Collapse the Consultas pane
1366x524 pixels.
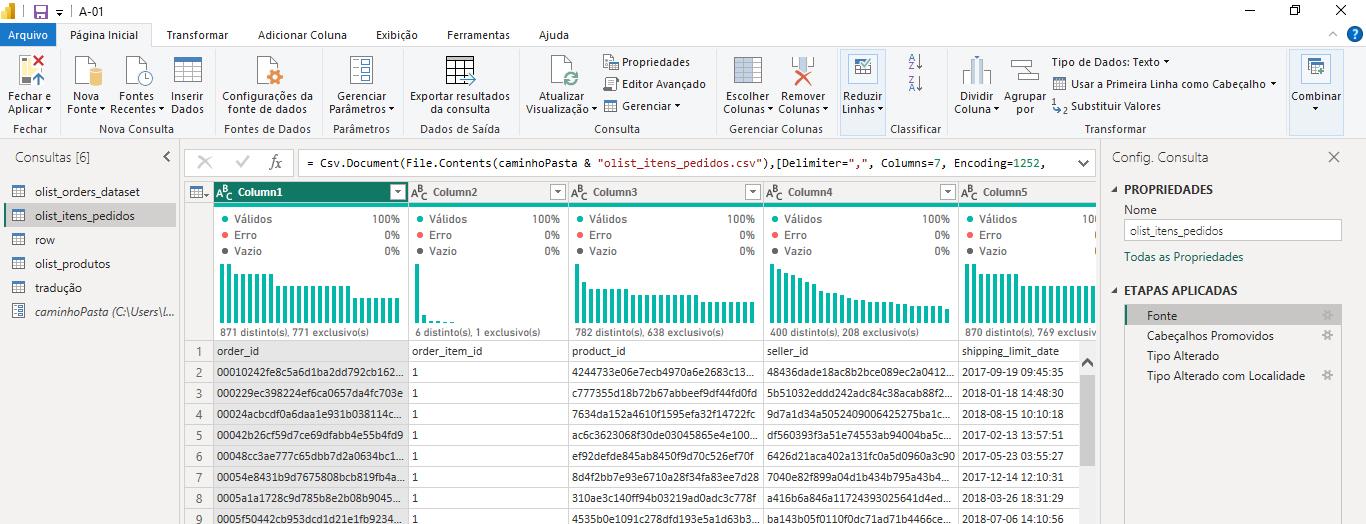pos(167,157)
